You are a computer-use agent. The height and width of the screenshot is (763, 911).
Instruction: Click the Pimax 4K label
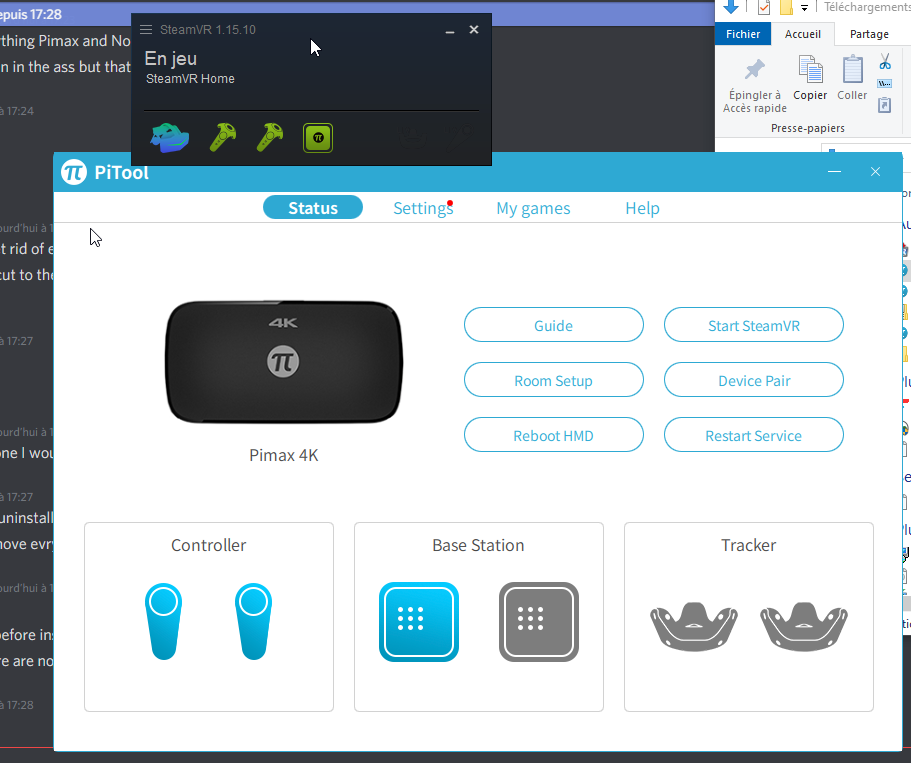[284, 455]
